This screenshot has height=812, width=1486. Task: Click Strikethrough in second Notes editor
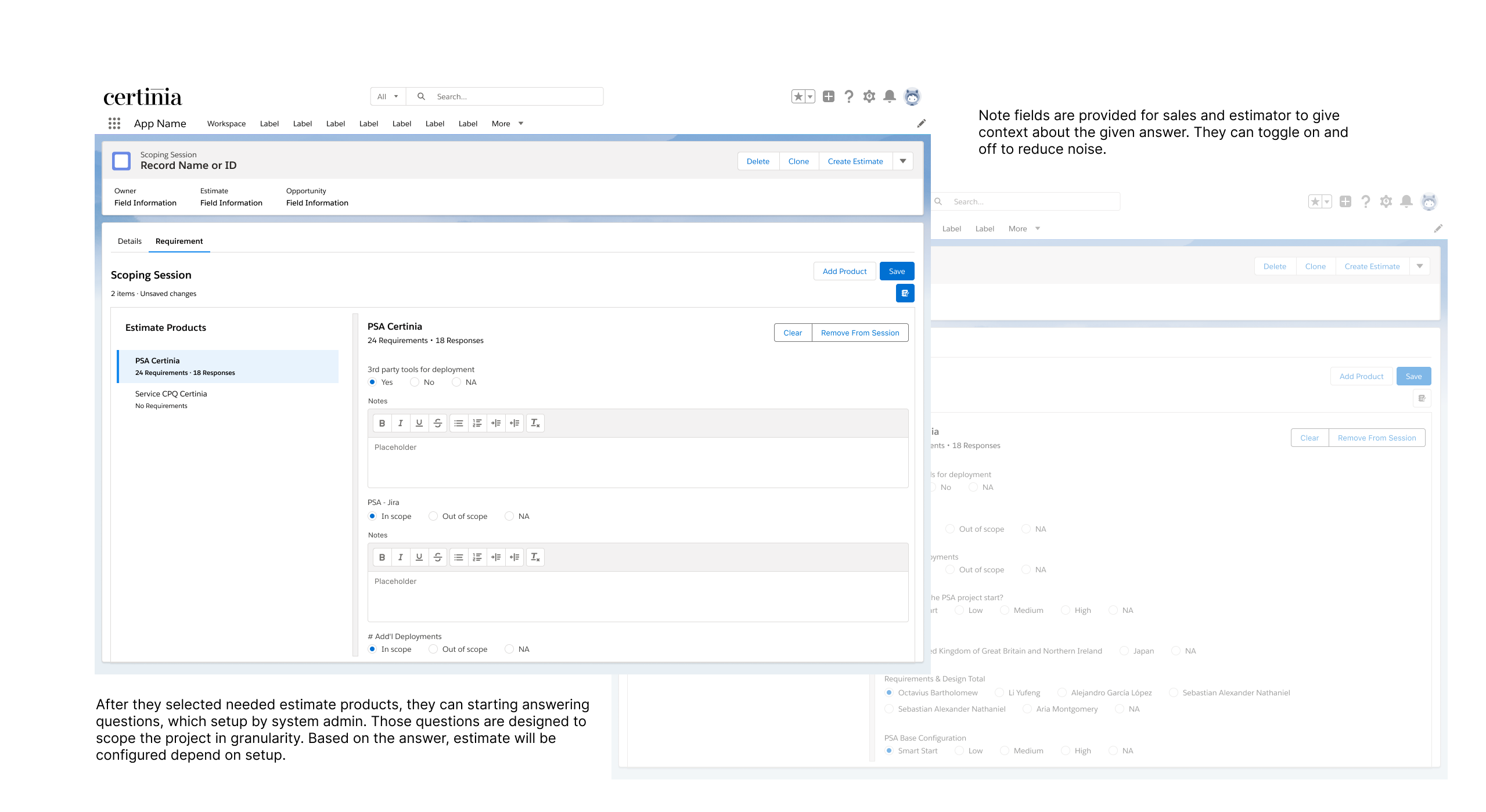click(x=438, y=557)
